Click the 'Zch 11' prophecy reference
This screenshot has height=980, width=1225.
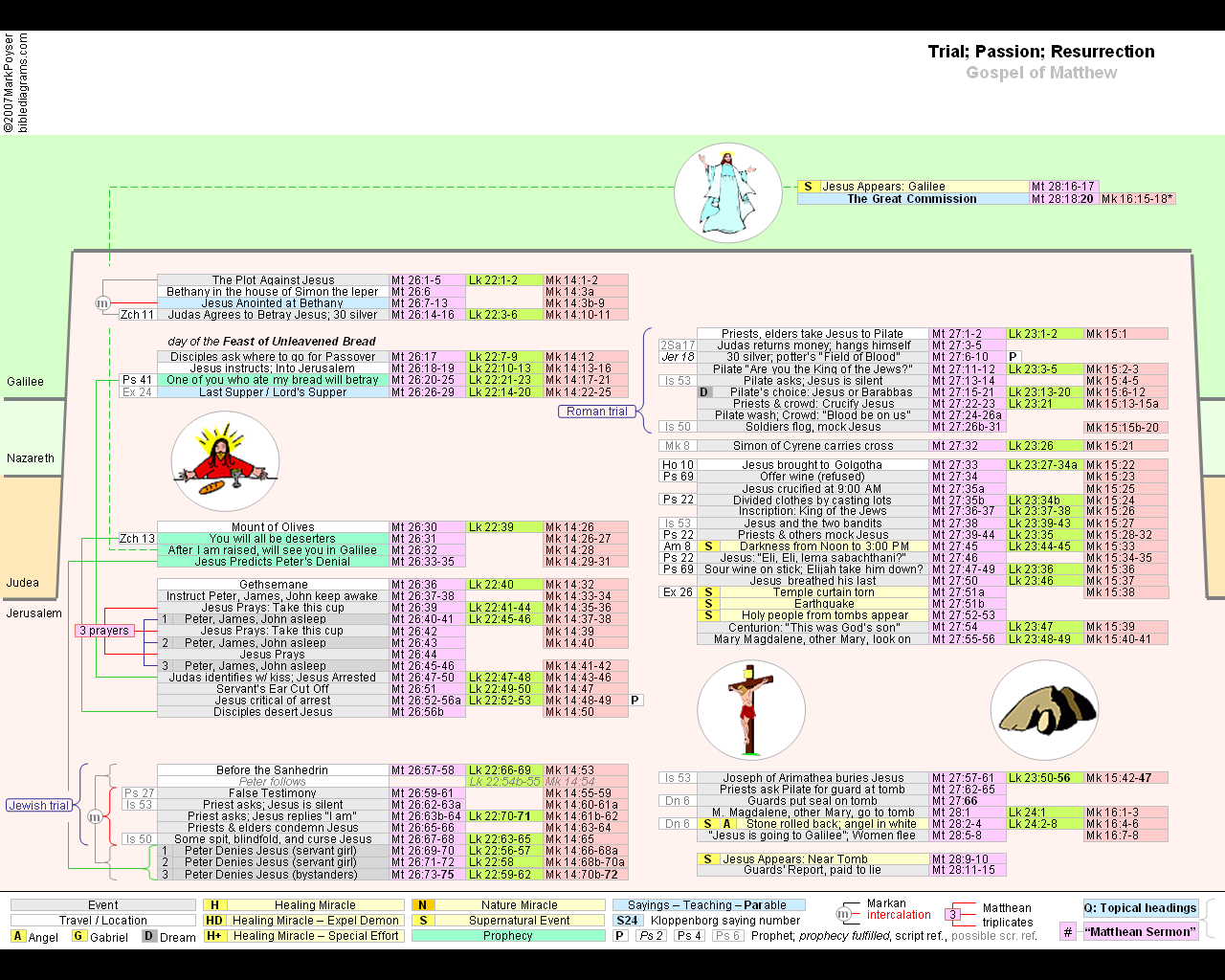click(137, 314)
